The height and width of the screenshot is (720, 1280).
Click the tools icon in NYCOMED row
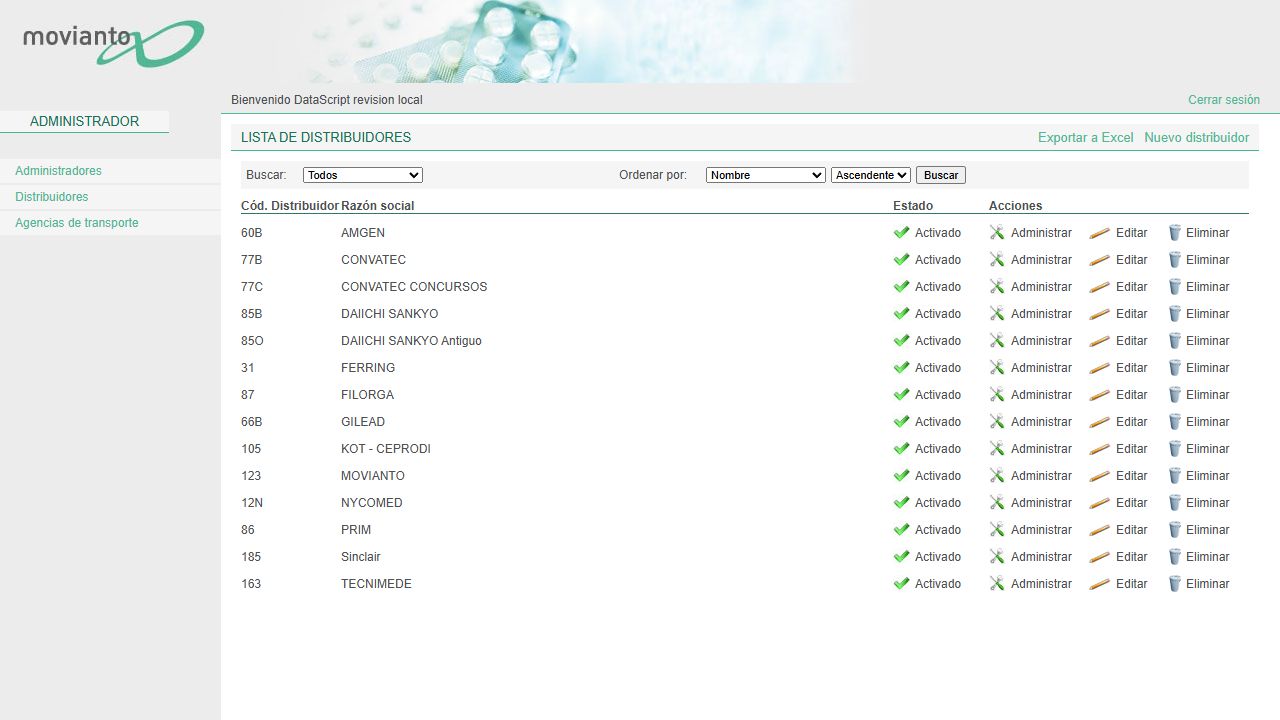(996, 503)
